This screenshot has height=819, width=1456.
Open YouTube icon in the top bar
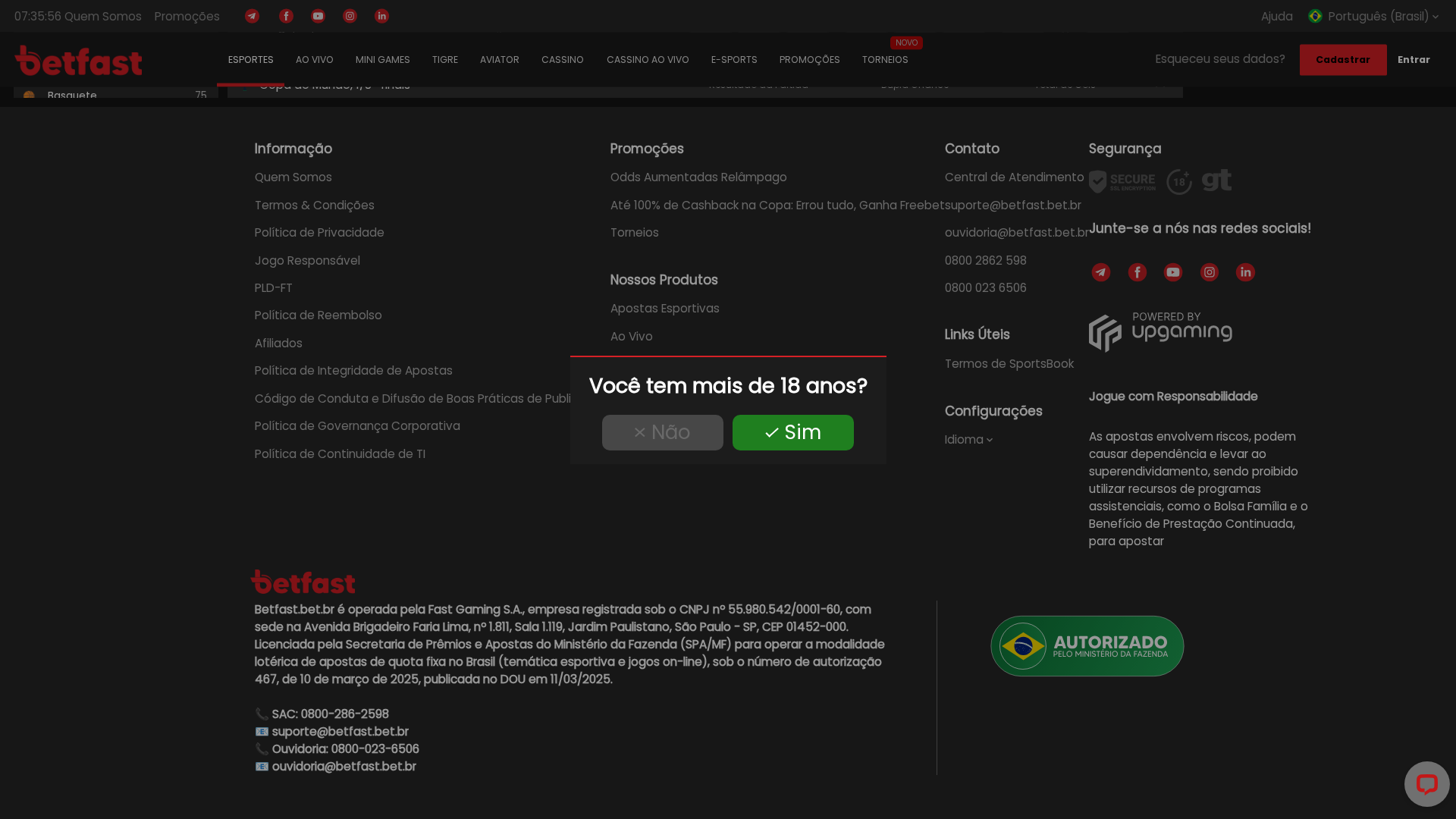318,16
